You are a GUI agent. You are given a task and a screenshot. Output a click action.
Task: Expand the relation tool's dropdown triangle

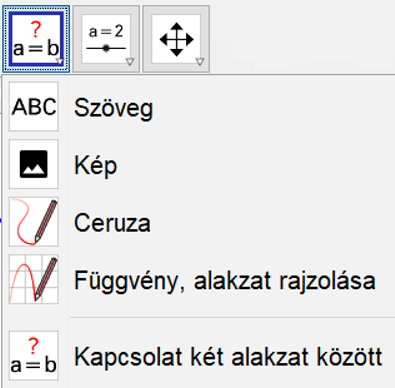pyautogui.click(x=60, y=61)
